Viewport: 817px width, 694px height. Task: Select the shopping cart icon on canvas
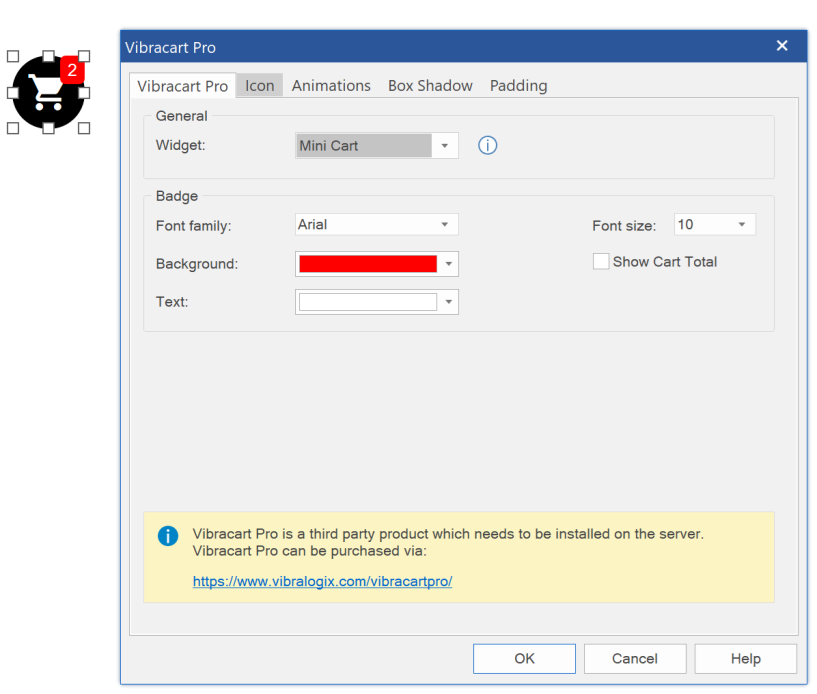click(x=47, y=93)
